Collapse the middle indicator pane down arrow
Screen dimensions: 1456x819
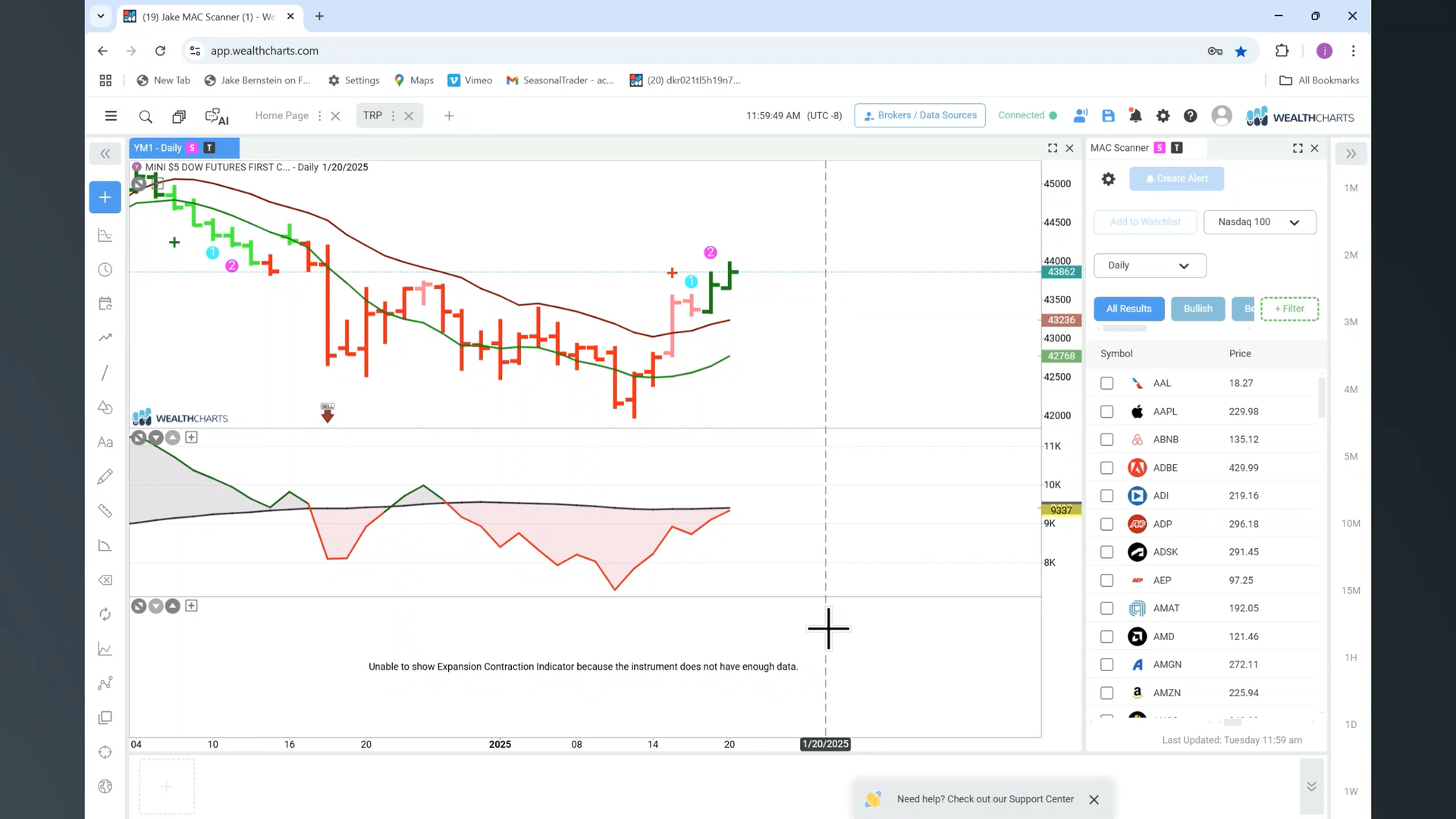tap(155, 438)
